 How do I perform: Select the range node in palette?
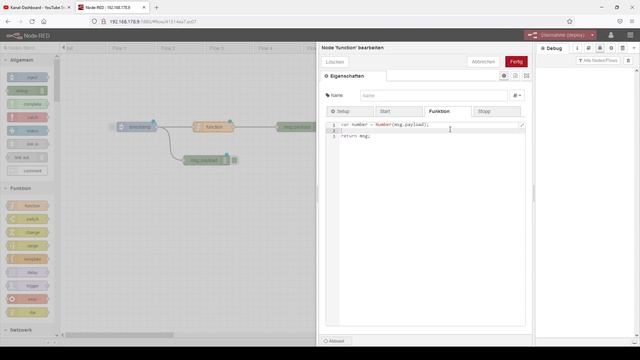pyautogui.click(x=28, y=246)
